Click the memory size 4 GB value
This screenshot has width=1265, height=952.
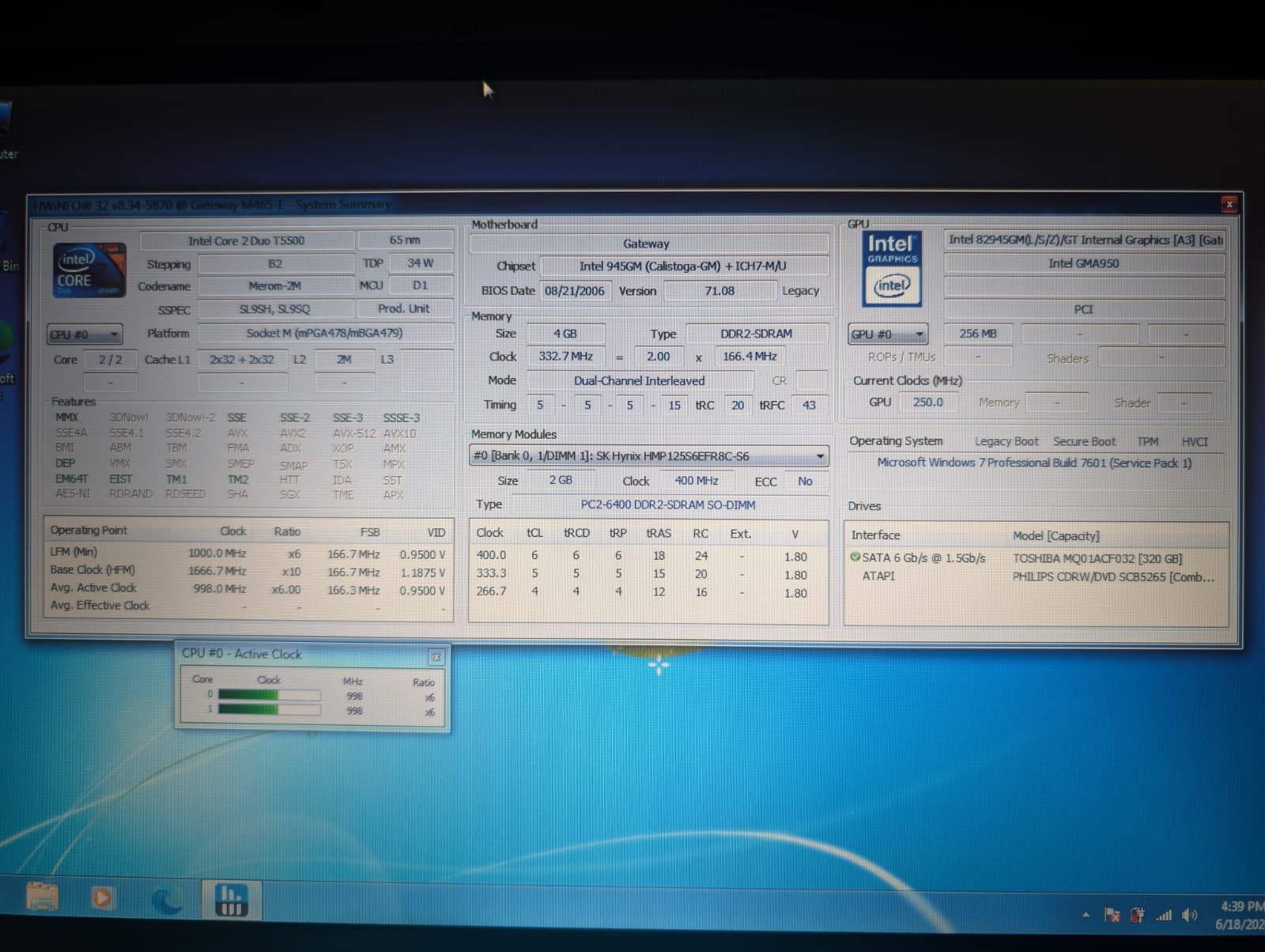(565, 334)
